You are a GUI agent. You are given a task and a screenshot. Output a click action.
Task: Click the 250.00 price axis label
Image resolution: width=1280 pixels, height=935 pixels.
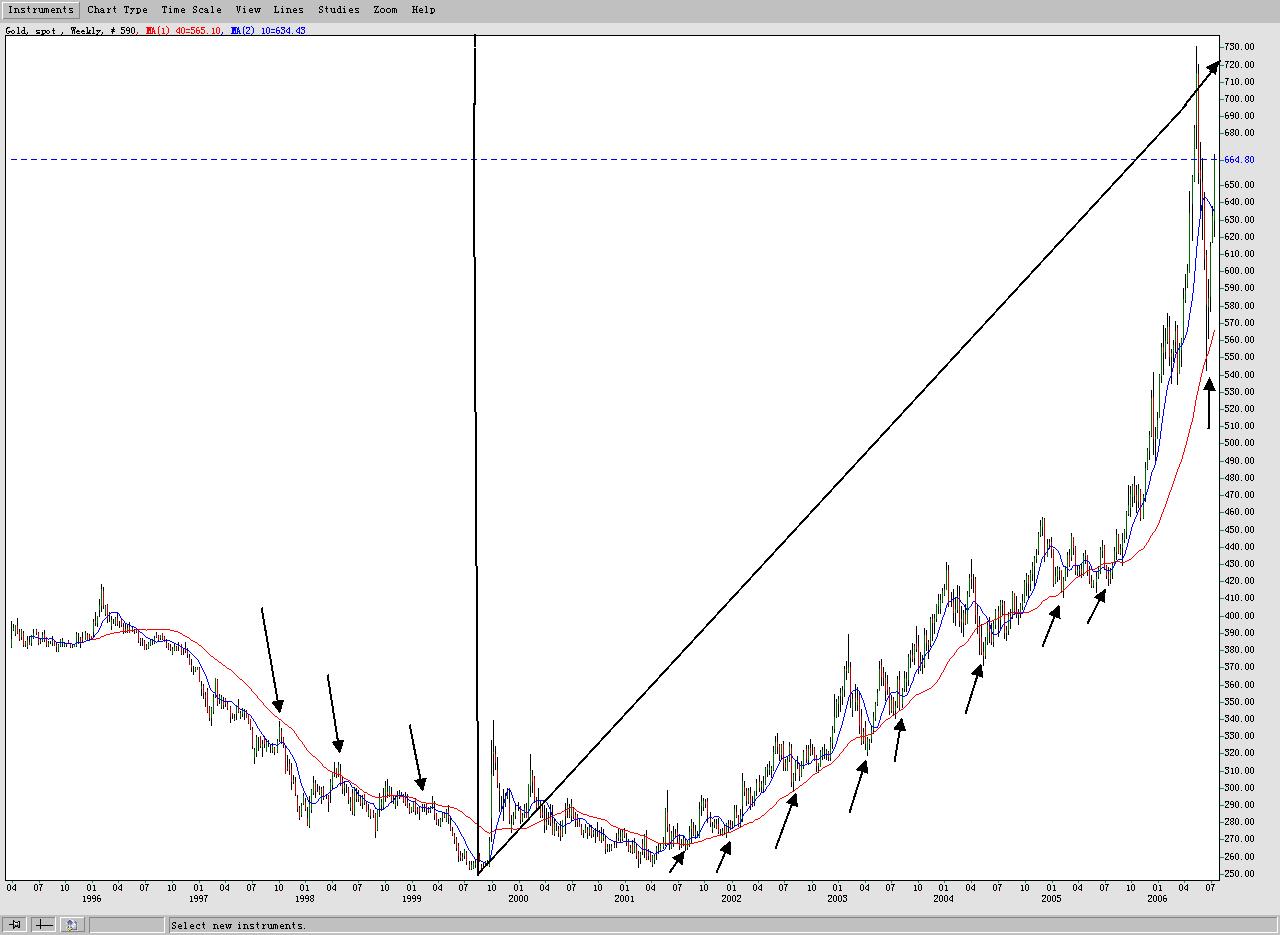pos(1240,874)
